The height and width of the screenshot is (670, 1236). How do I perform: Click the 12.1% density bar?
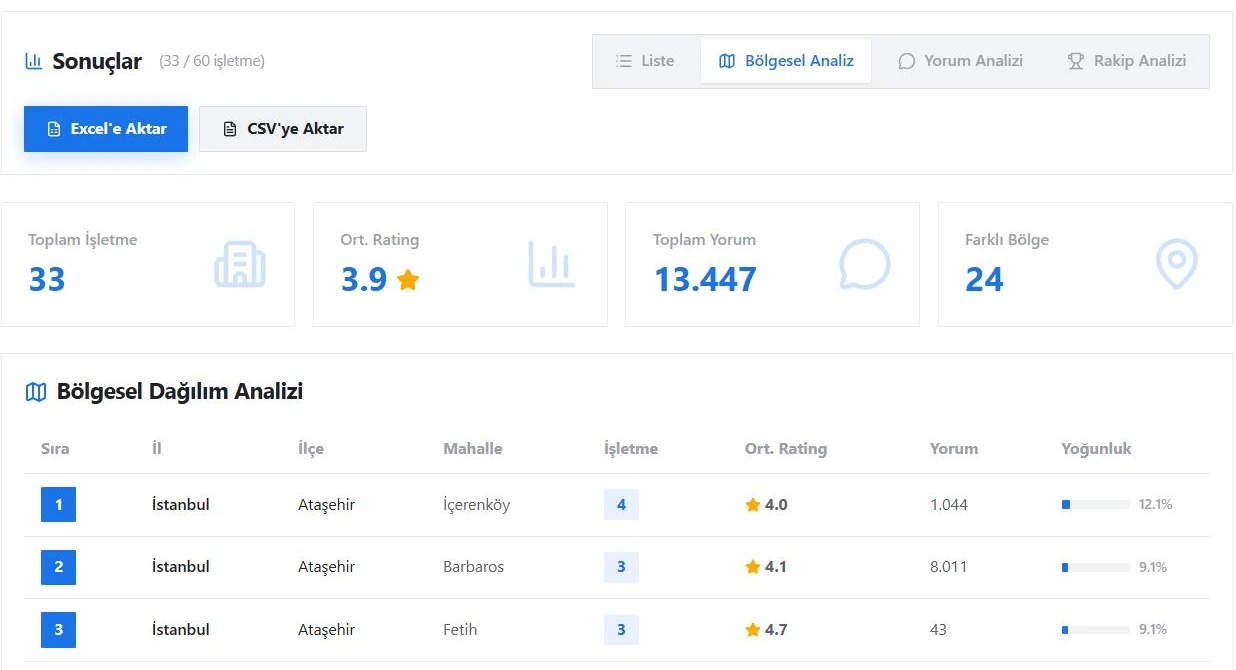click(x=1095, y=505)
